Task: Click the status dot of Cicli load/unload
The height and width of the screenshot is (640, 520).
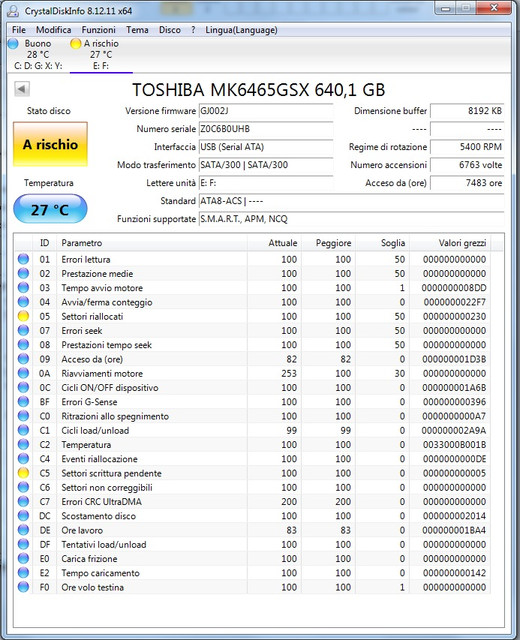Action: [x=24, y=430]
